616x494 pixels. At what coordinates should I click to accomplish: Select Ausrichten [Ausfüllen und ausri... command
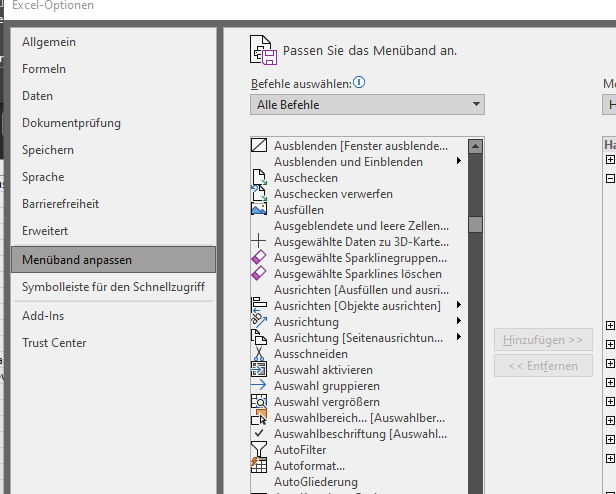click(359, 290)
